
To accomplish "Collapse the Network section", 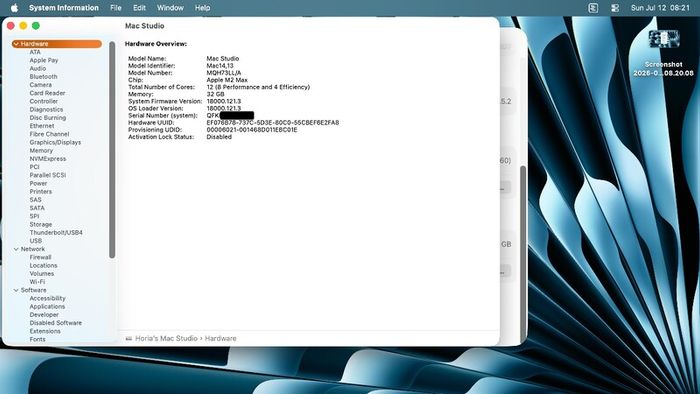I will pyautogui.click(x=16, y=249).
